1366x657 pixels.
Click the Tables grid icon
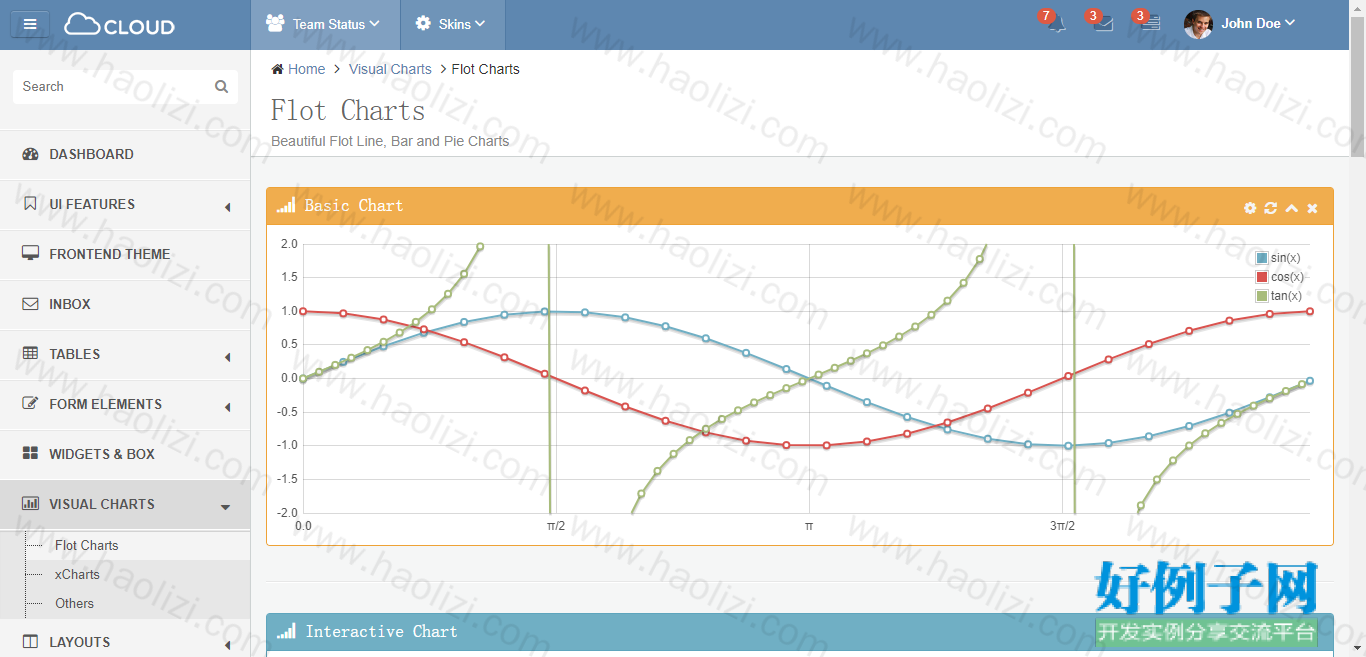[30, 354]
